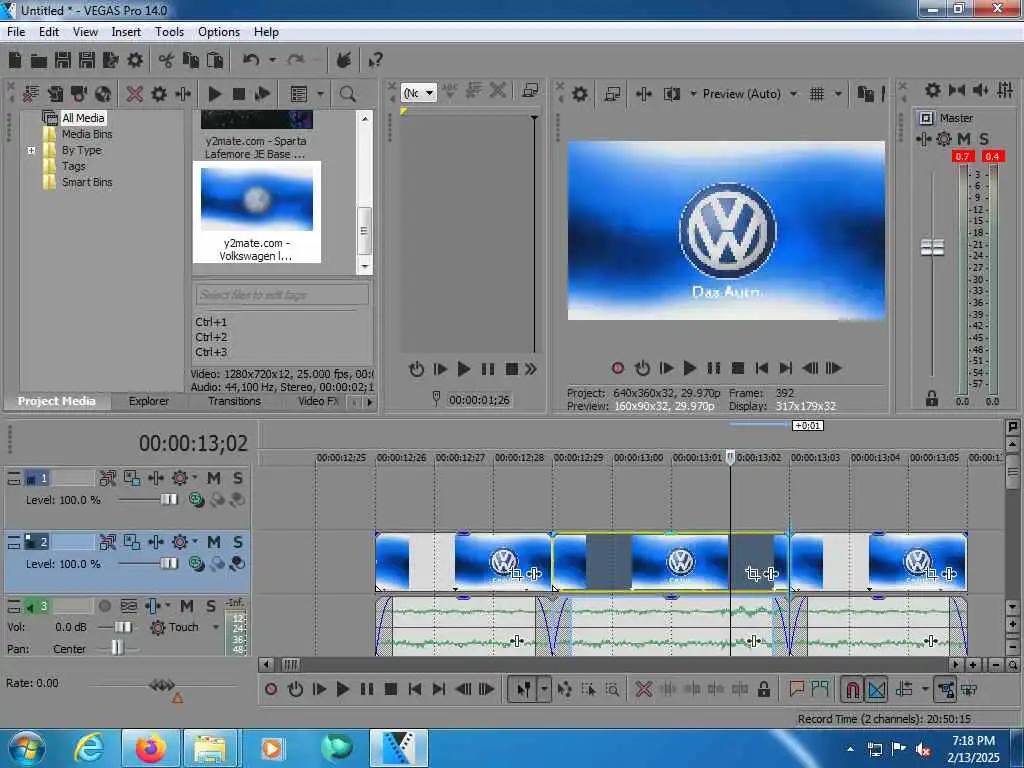
Task: Copy selection via the copy icon
Action: point(190,60)
